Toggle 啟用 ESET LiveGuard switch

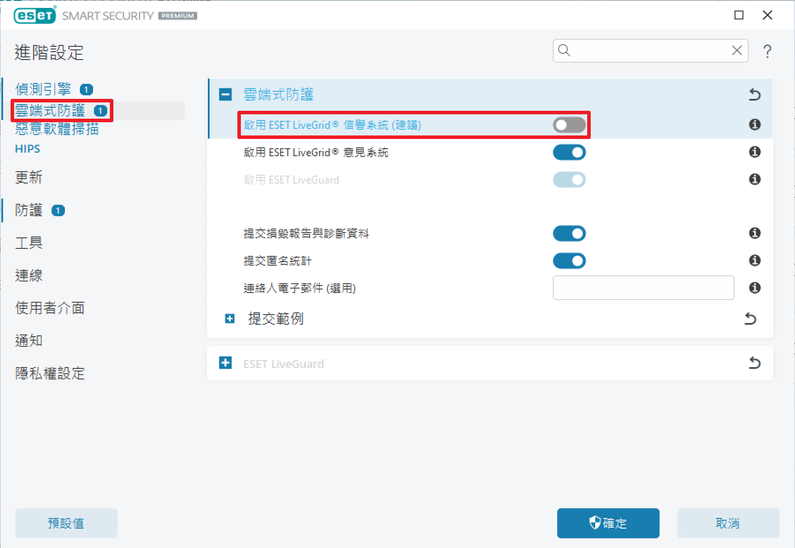[x=569, y=179]
